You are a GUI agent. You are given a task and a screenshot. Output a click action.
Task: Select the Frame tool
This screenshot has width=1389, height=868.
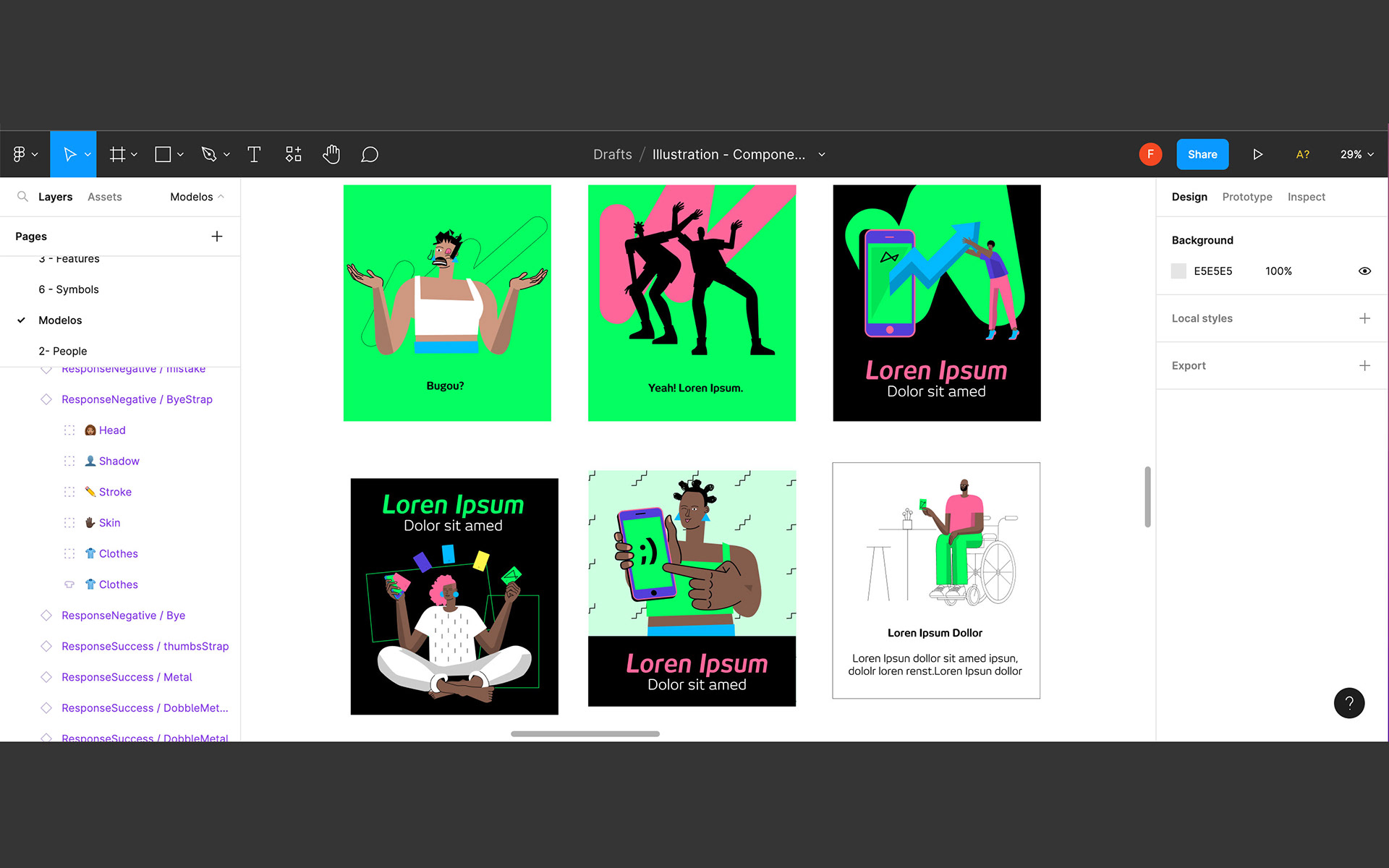117,154
